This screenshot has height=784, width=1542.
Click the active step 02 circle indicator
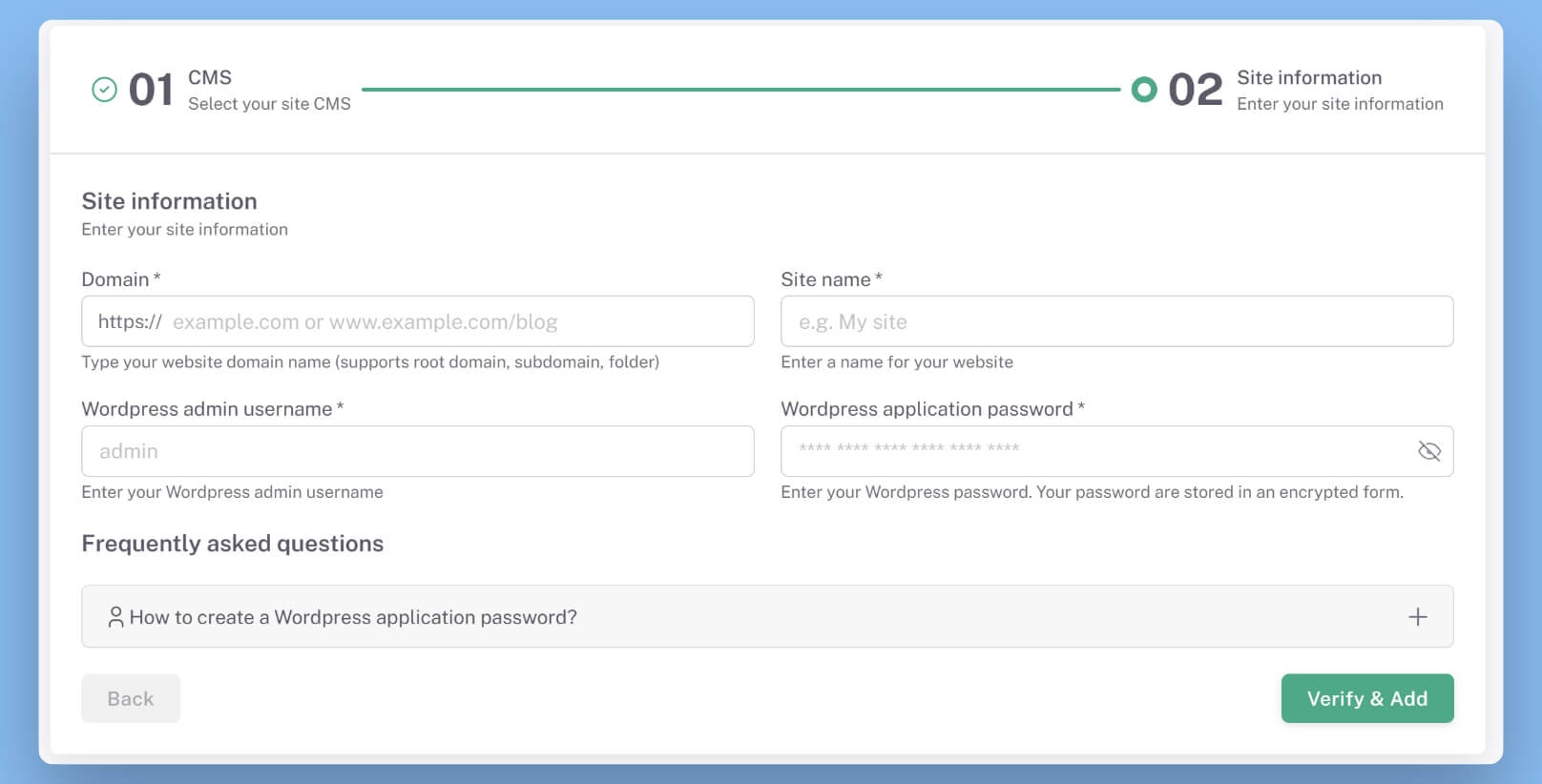click(1144, 90)
